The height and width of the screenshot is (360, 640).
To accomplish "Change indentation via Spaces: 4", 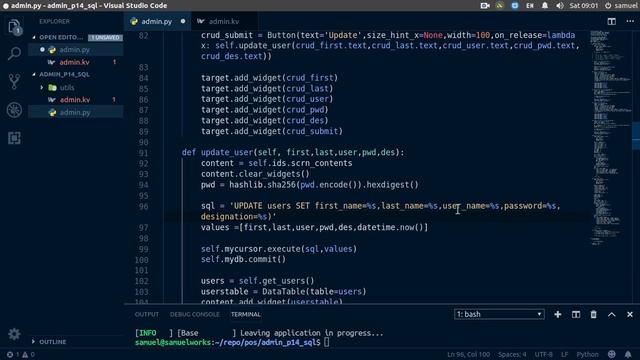I will (x=512, y=354).
